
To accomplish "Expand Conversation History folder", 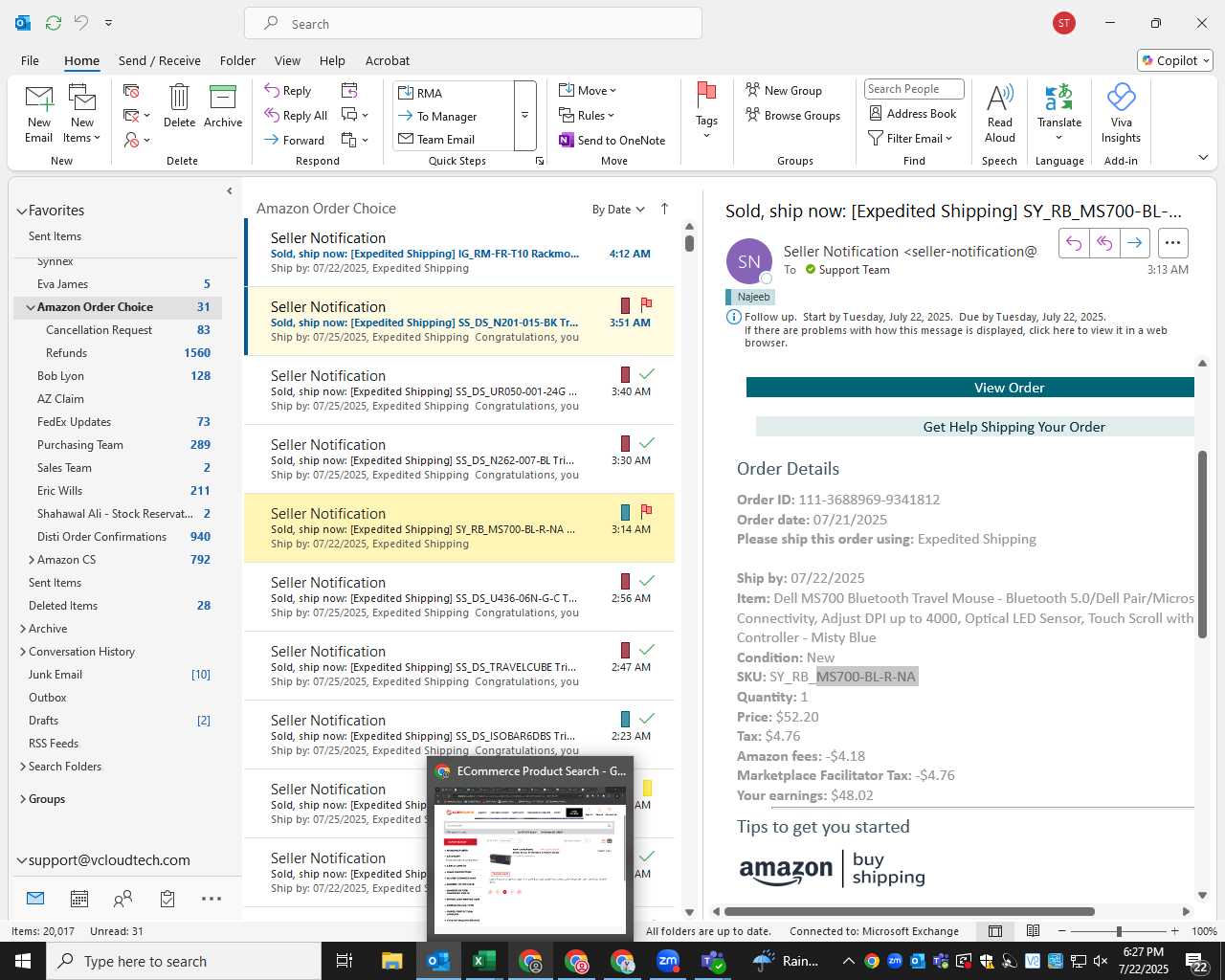I will pos(22,652).
